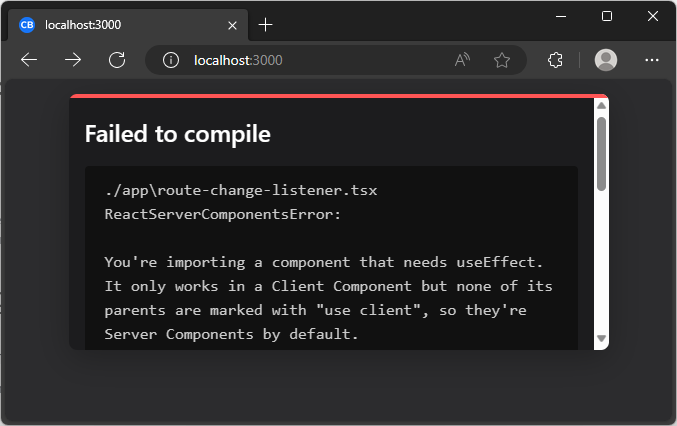Go back using the browser back arrow
This screenshot has width=677, height=426.
[x=29, y=60]
